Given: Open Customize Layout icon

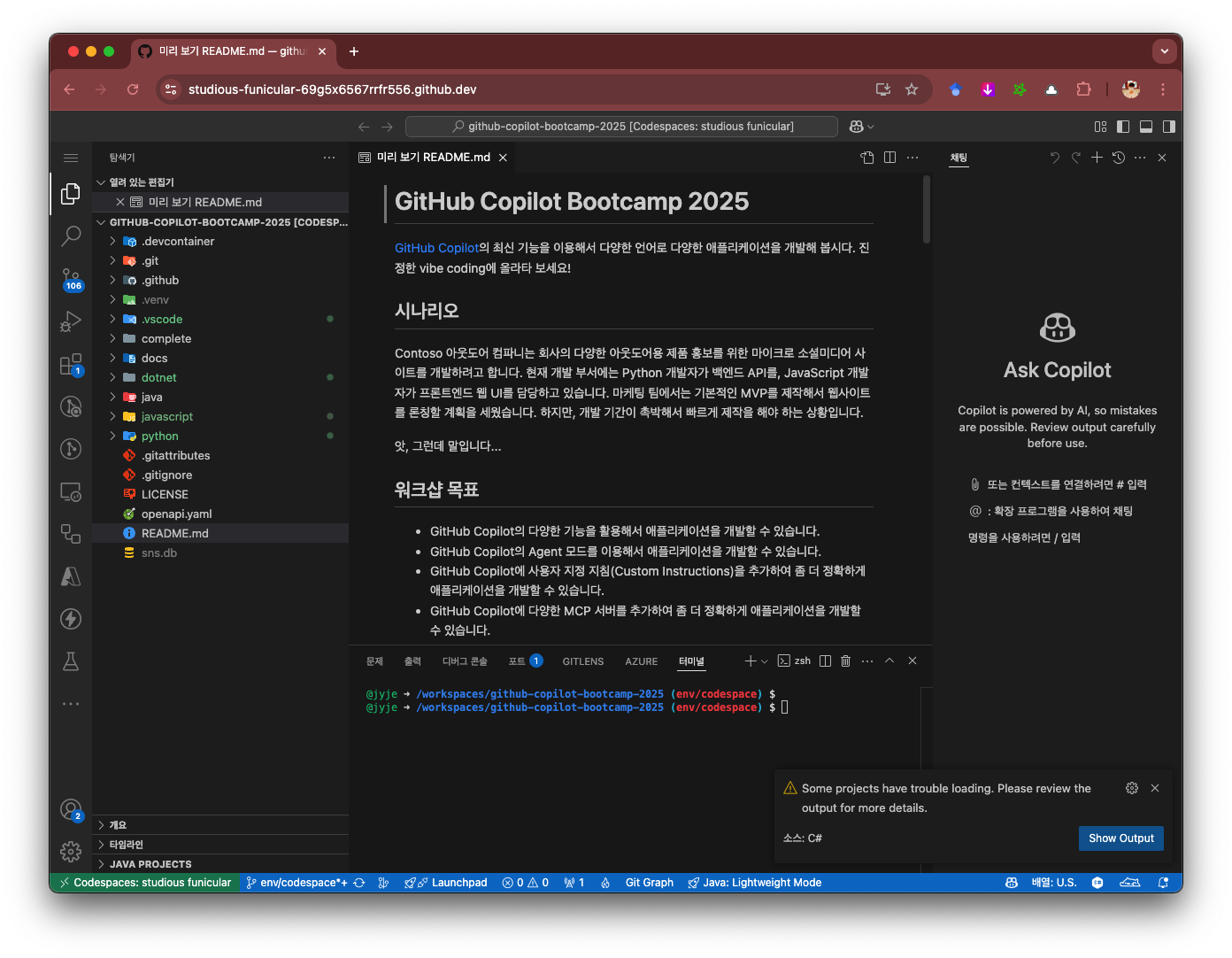Looking at the screenshot, I should tap(1100, 127).
